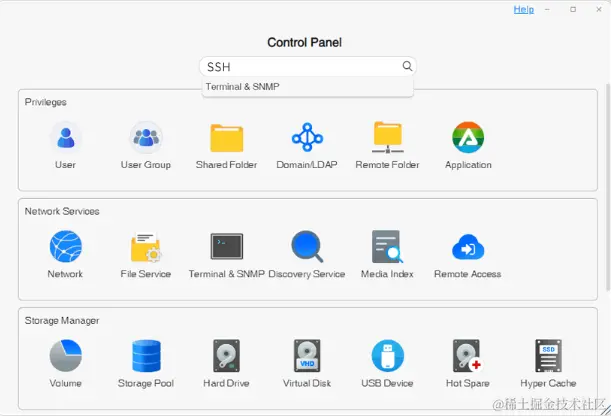Image resolution: width=611 pixels, height=416 pixels.
Task: Open the Hyper Cache SSD icon
Action: coord(548,356)
